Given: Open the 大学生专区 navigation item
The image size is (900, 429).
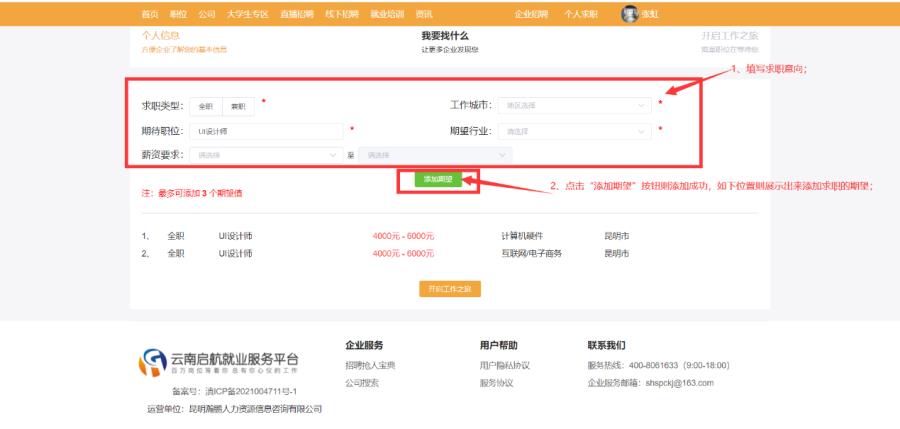Looking at the screenshot, I should coord(247,15).
